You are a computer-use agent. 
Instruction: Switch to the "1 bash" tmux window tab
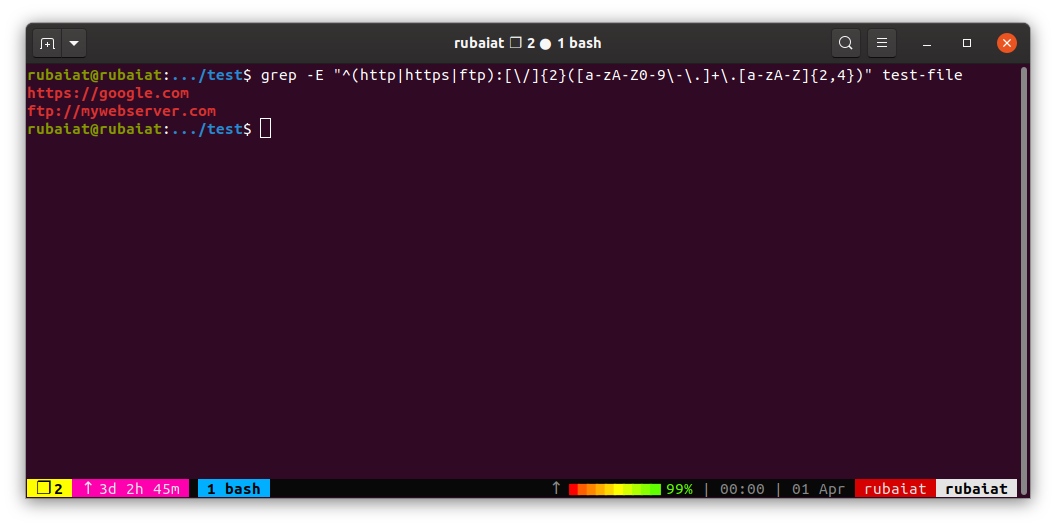point(234,489)
